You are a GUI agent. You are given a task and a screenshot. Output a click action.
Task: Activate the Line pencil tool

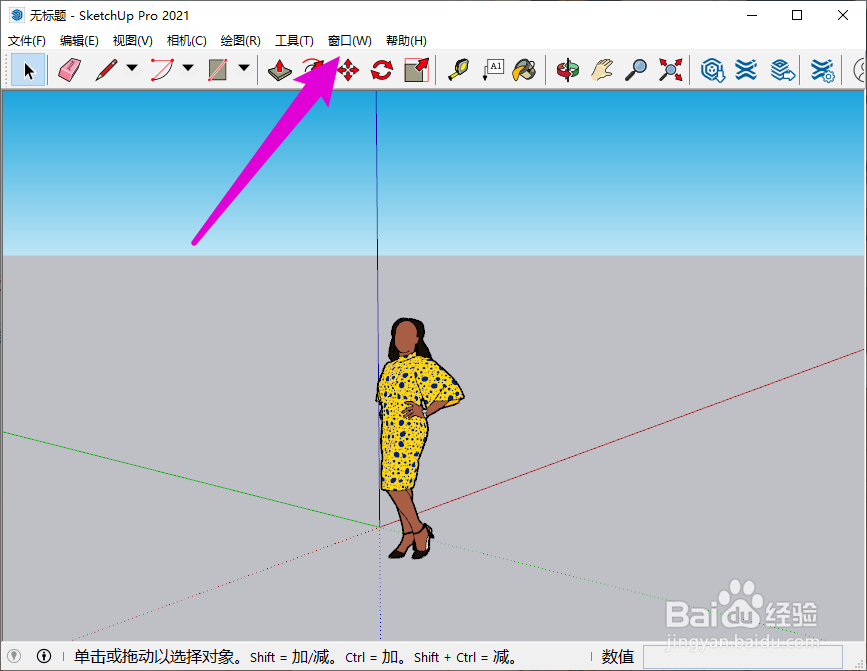click(x=106, y=70)
